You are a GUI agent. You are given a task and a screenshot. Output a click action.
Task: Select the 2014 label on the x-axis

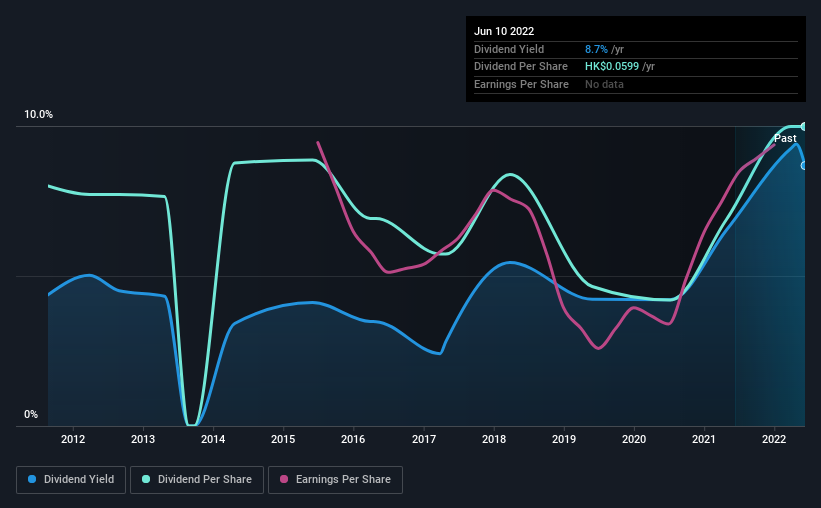(213, 439)
